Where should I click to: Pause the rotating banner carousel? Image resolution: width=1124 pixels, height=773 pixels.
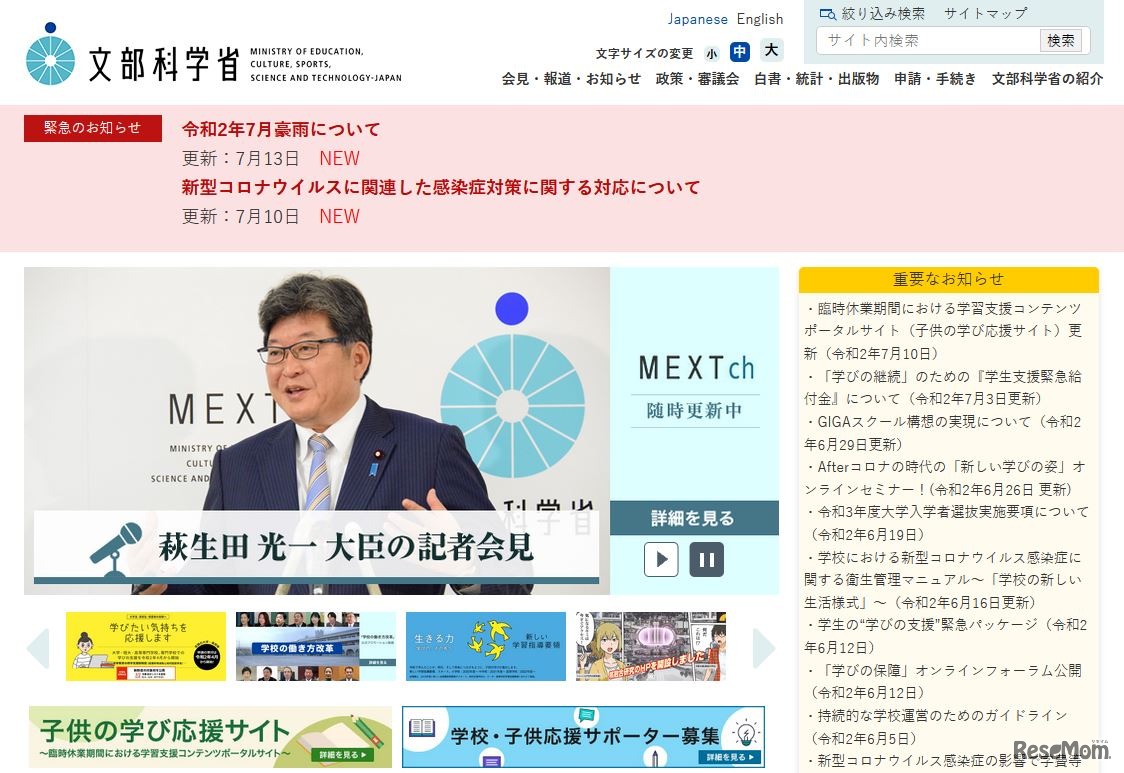click(707, 559)
